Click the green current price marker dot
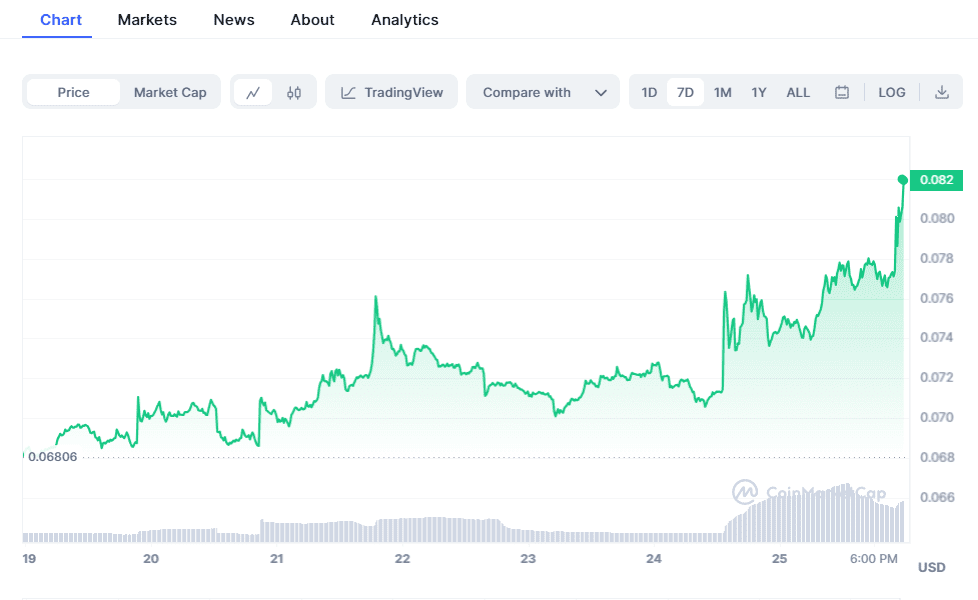This screenshot has width=978, height=600. pyautogui.click(x=903, y=180)
